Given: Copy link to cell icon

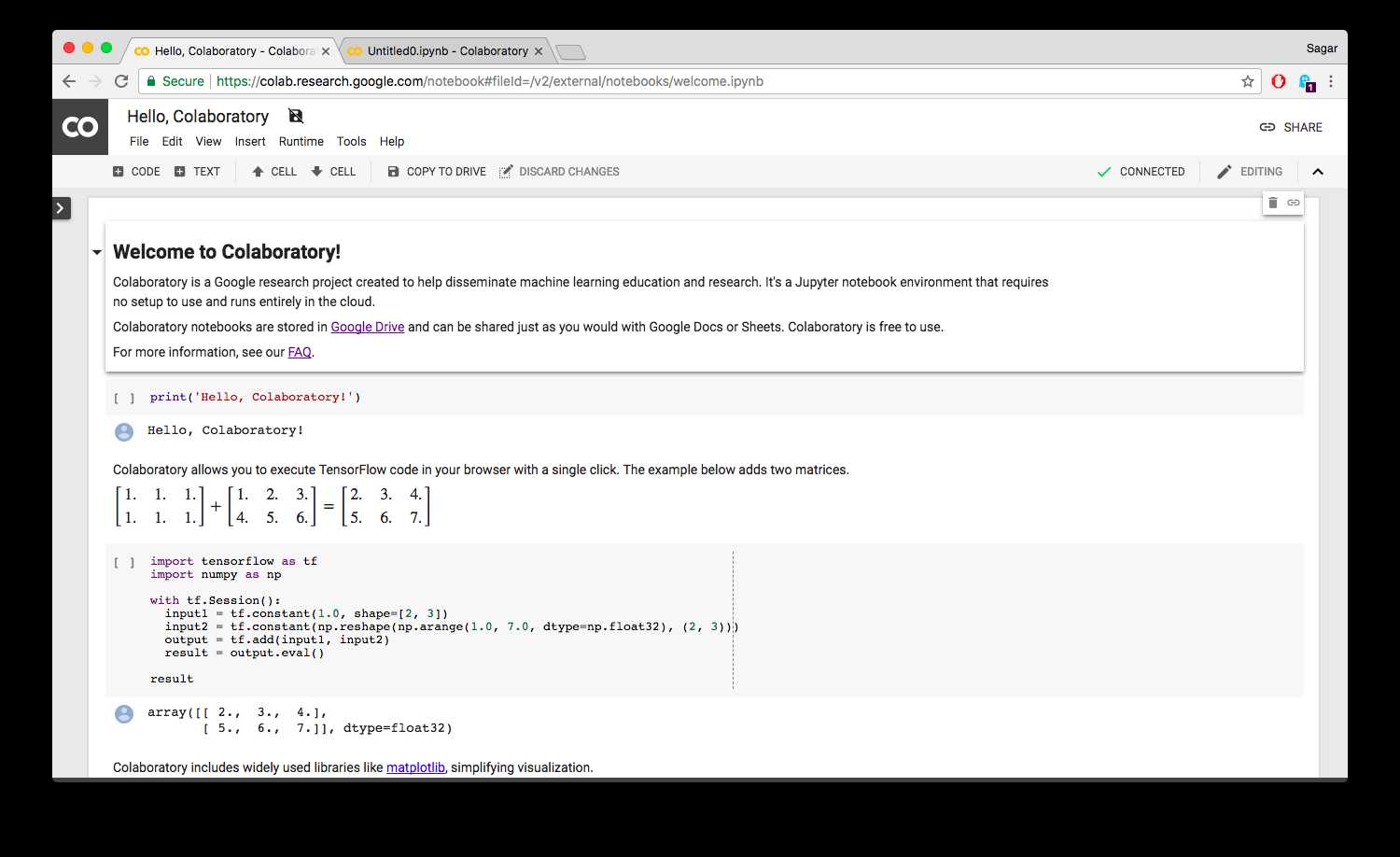Looking at the screenshot, I should click(1294, 203).
